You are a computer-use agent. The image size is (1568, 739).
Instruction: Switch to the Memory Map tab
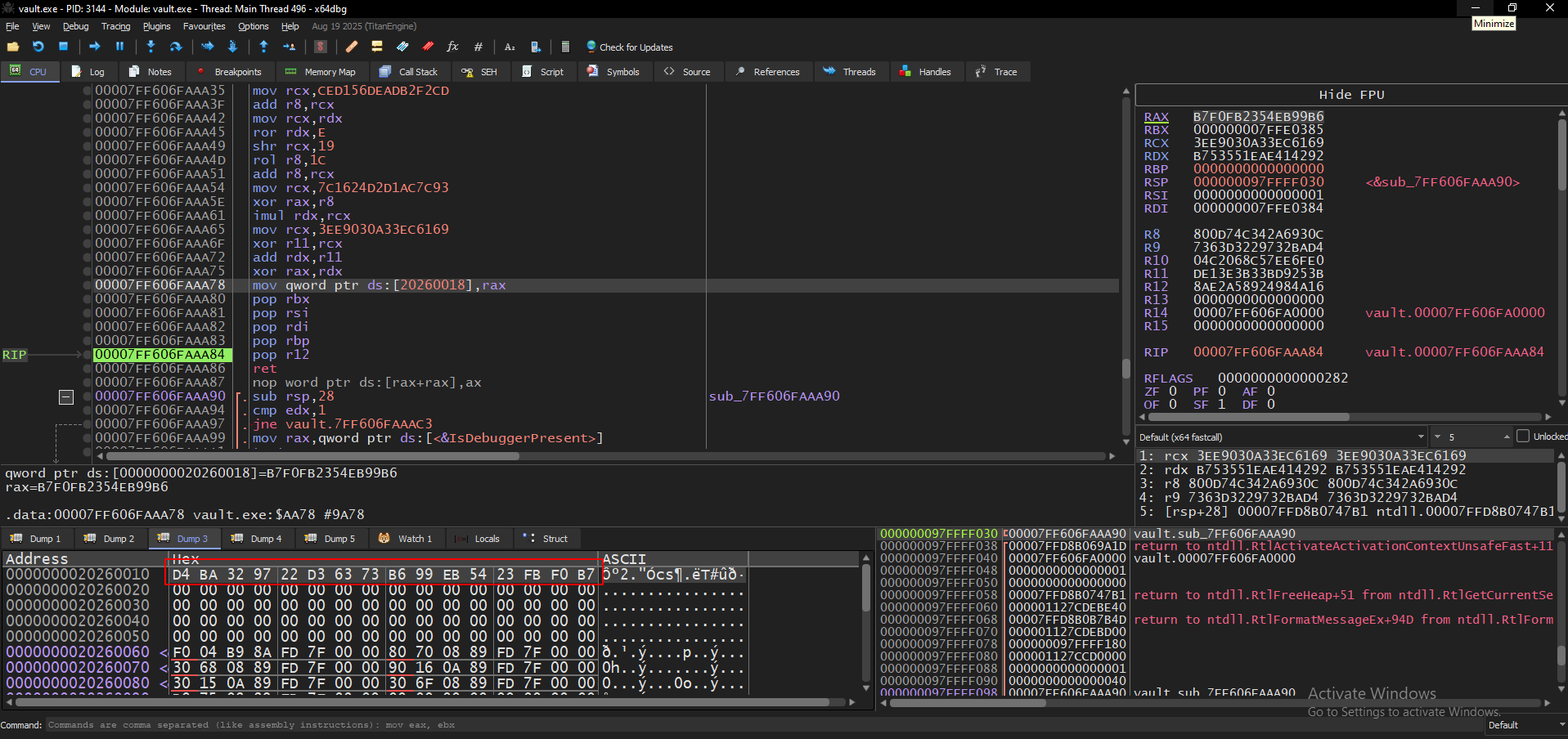321,72
